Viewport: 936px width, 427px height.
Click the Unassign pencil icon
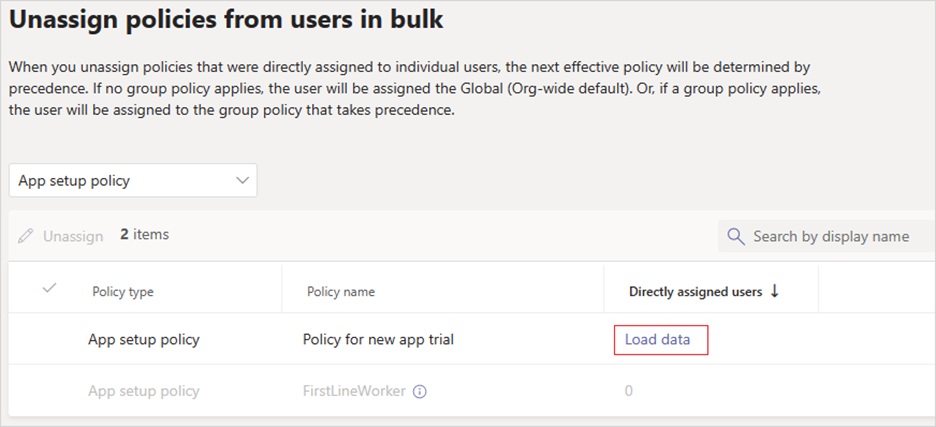coord(26,236)
